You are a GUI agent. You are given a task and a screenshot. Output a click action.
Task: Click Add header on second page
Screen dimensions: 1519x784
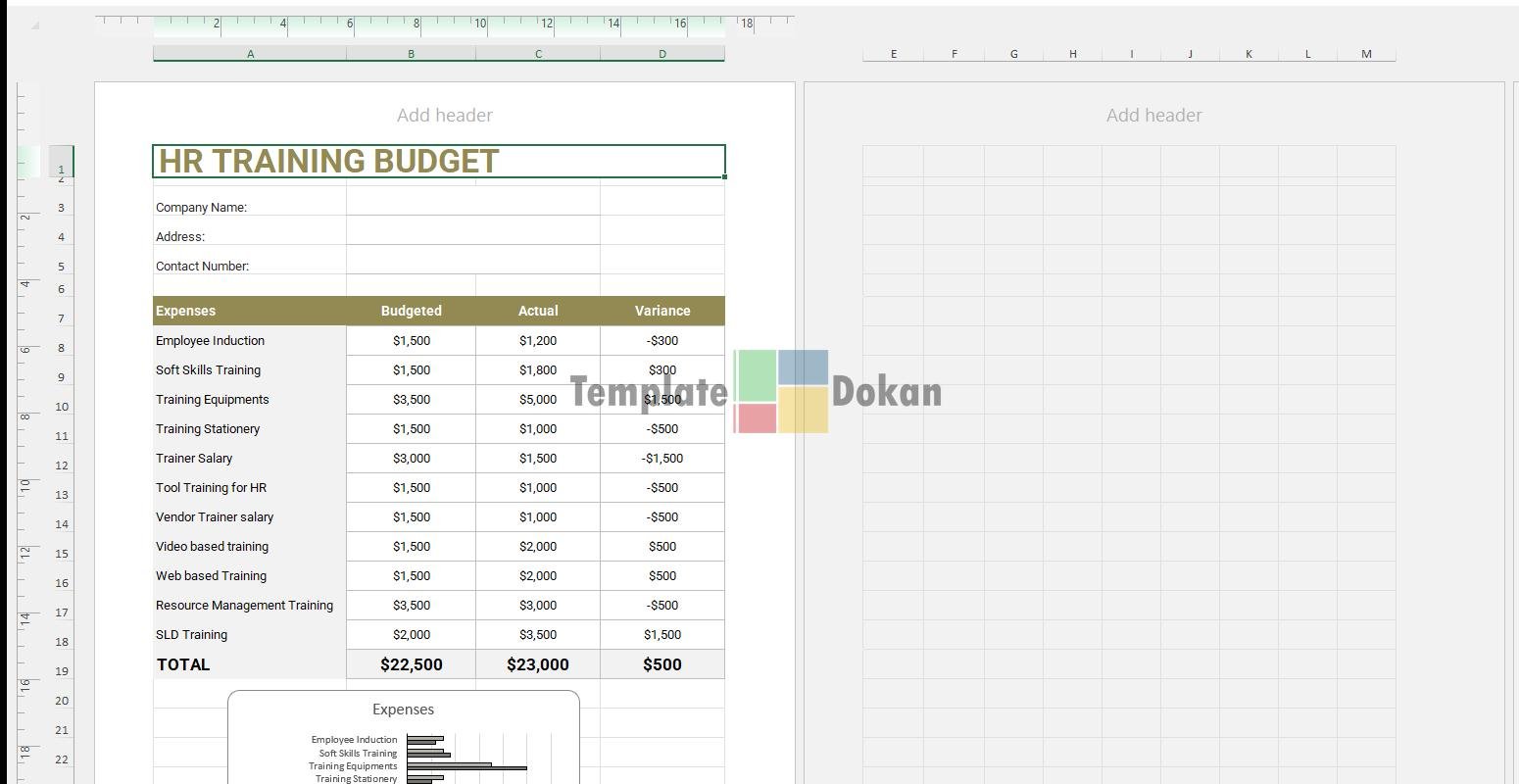click(x=1153, y=115)
